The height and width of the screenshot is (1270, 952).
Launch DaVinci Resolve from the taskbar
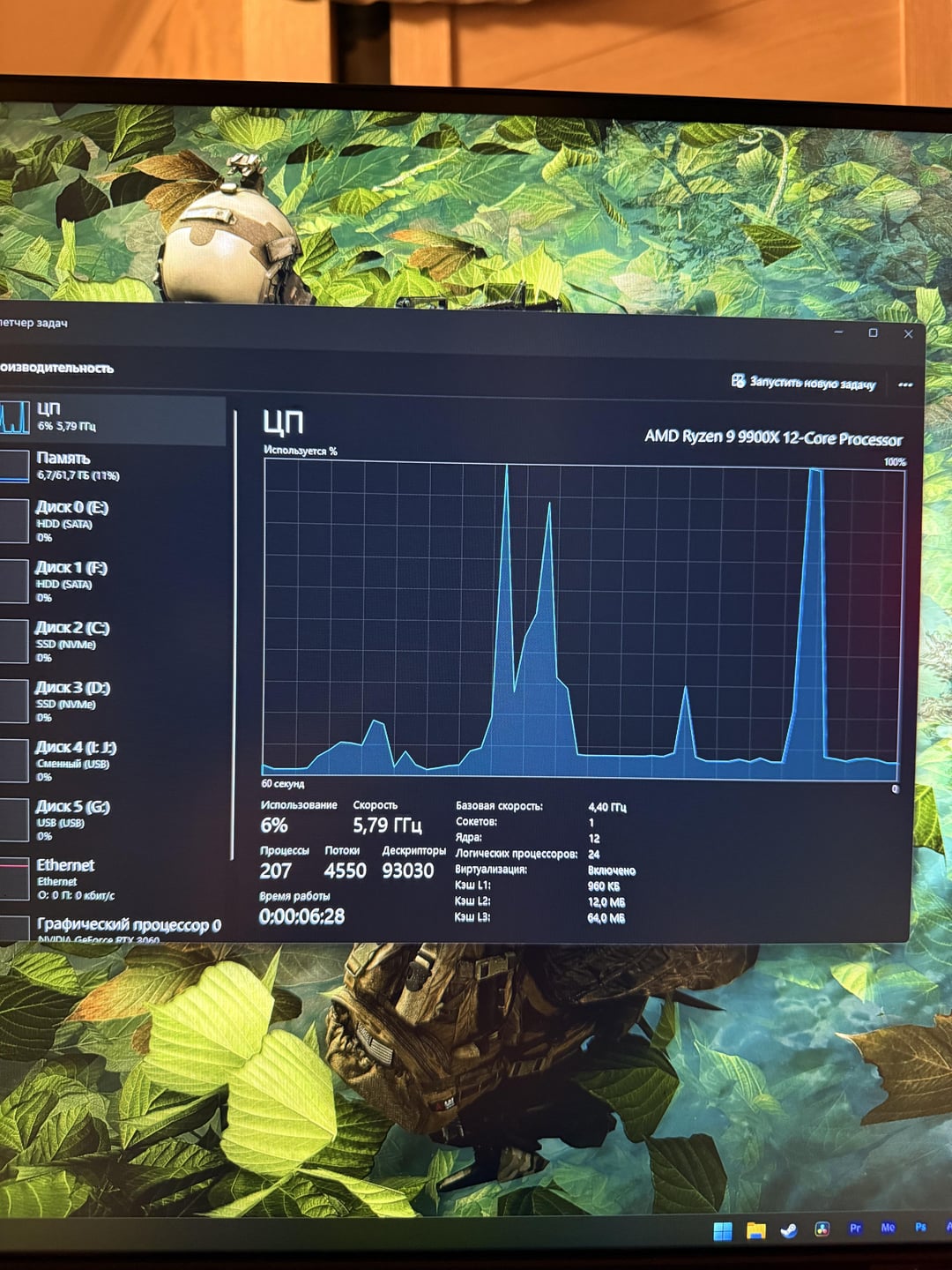pos(822,1229)
